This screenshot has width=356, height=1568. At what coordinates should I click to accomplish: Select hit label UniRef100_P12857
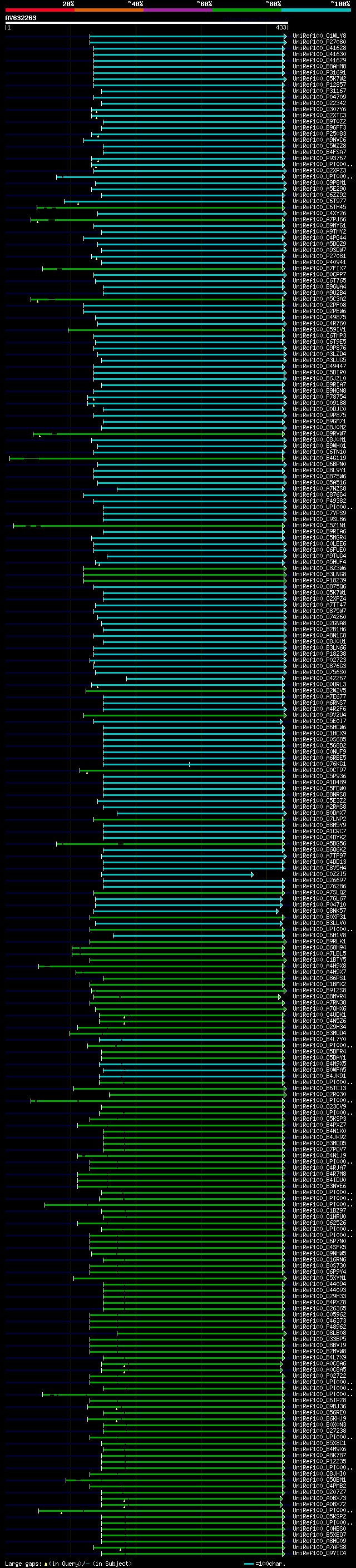pos(319,85)
